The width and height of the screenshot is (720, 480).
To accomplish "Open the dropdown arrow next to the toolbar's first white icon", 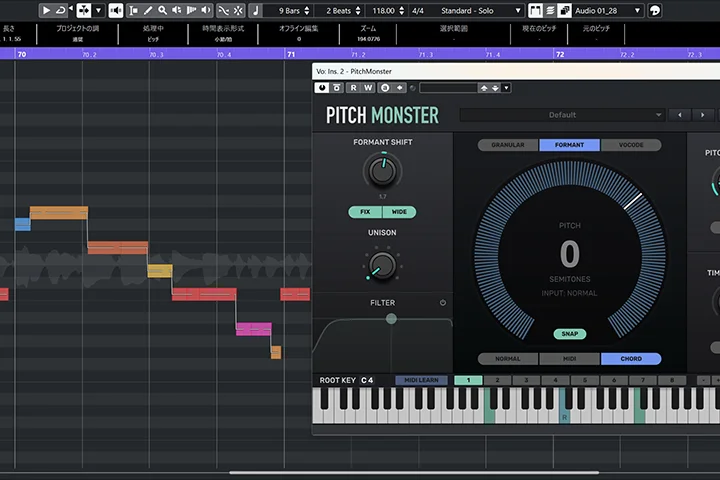I will (x=98, y=10).
